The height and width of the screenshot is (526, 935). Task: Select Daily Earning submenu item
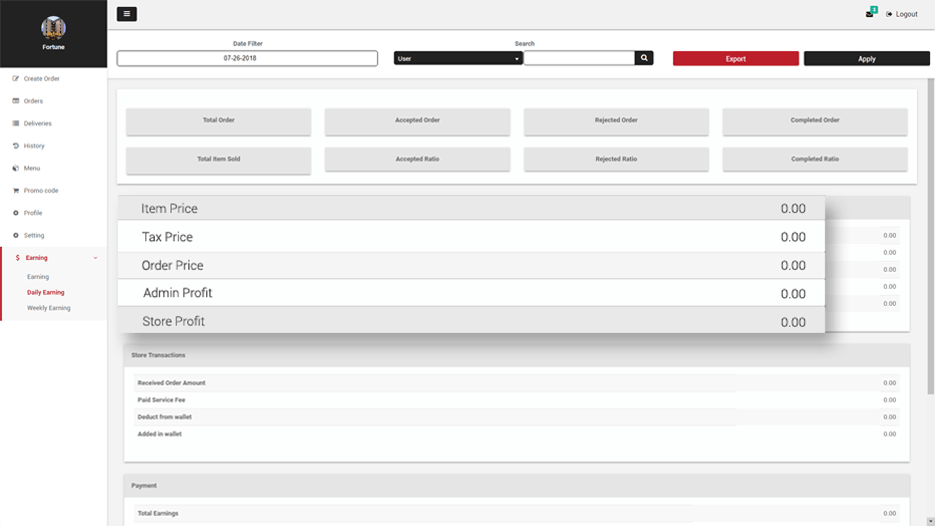click(45, 292)
